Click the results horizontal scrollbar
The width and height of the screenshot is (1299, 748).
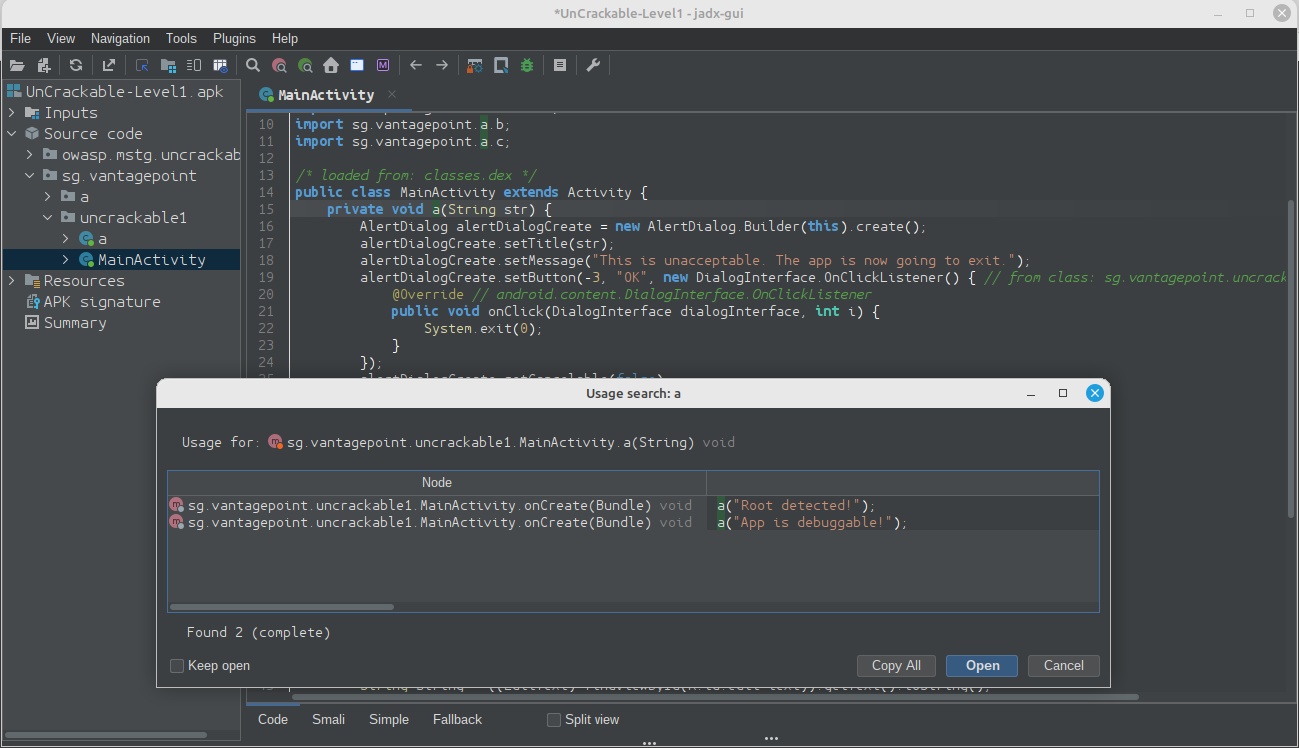(282, 607)
